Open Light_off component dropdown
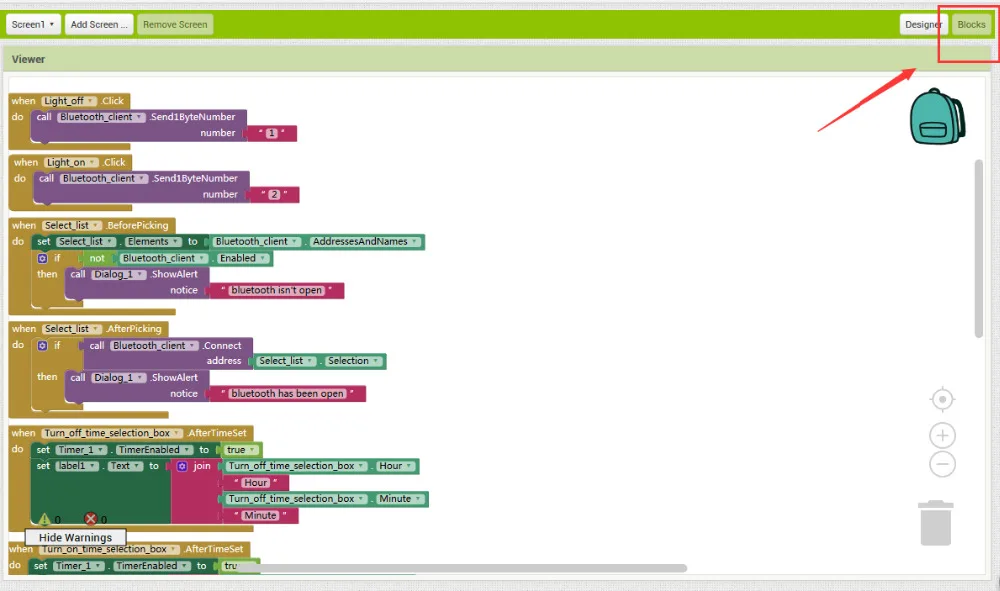The width and height of the screenshot is (1000, 591). pos(69,101)
